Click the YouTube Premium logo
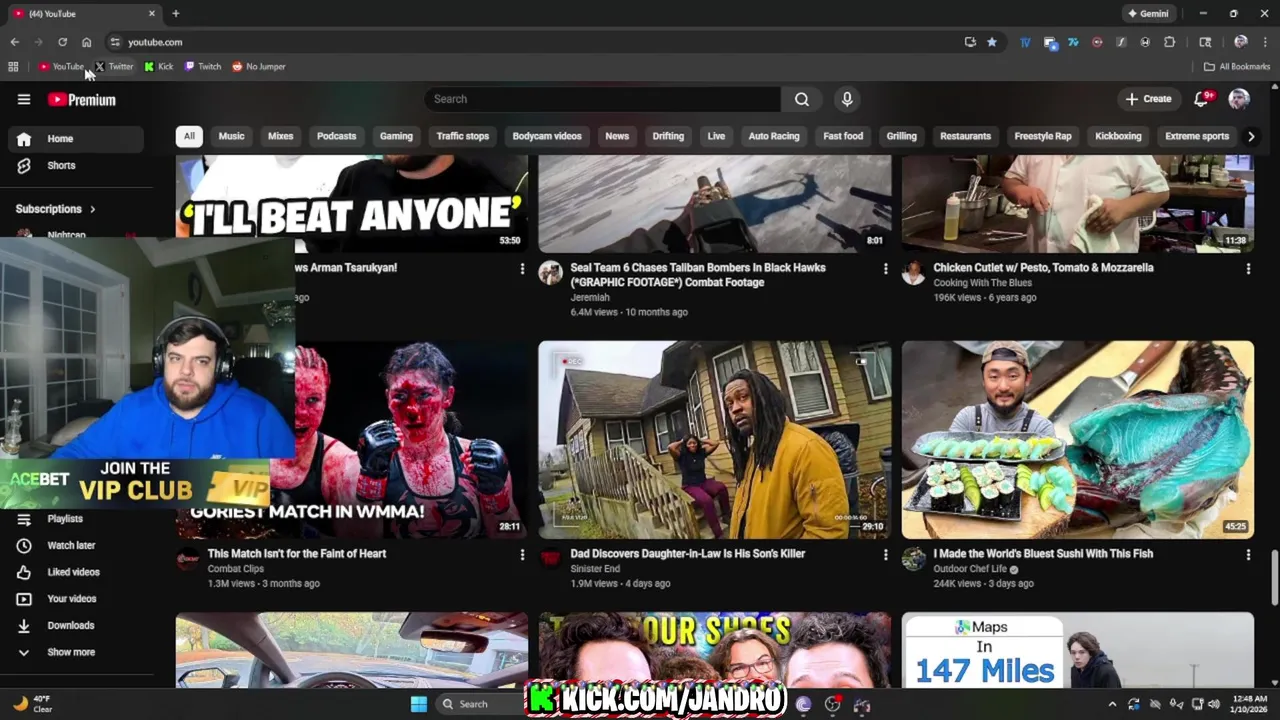The width and height of the screenshot is (1280, 720). click(82, 99)
